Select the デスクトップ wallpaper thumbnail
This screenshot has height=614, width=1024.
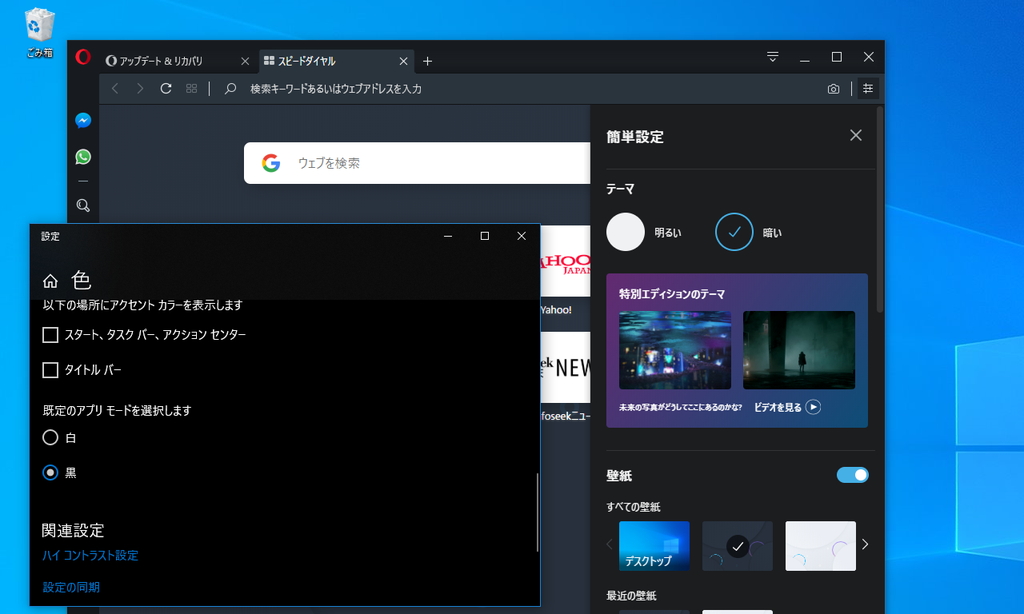tap(654, 545)
